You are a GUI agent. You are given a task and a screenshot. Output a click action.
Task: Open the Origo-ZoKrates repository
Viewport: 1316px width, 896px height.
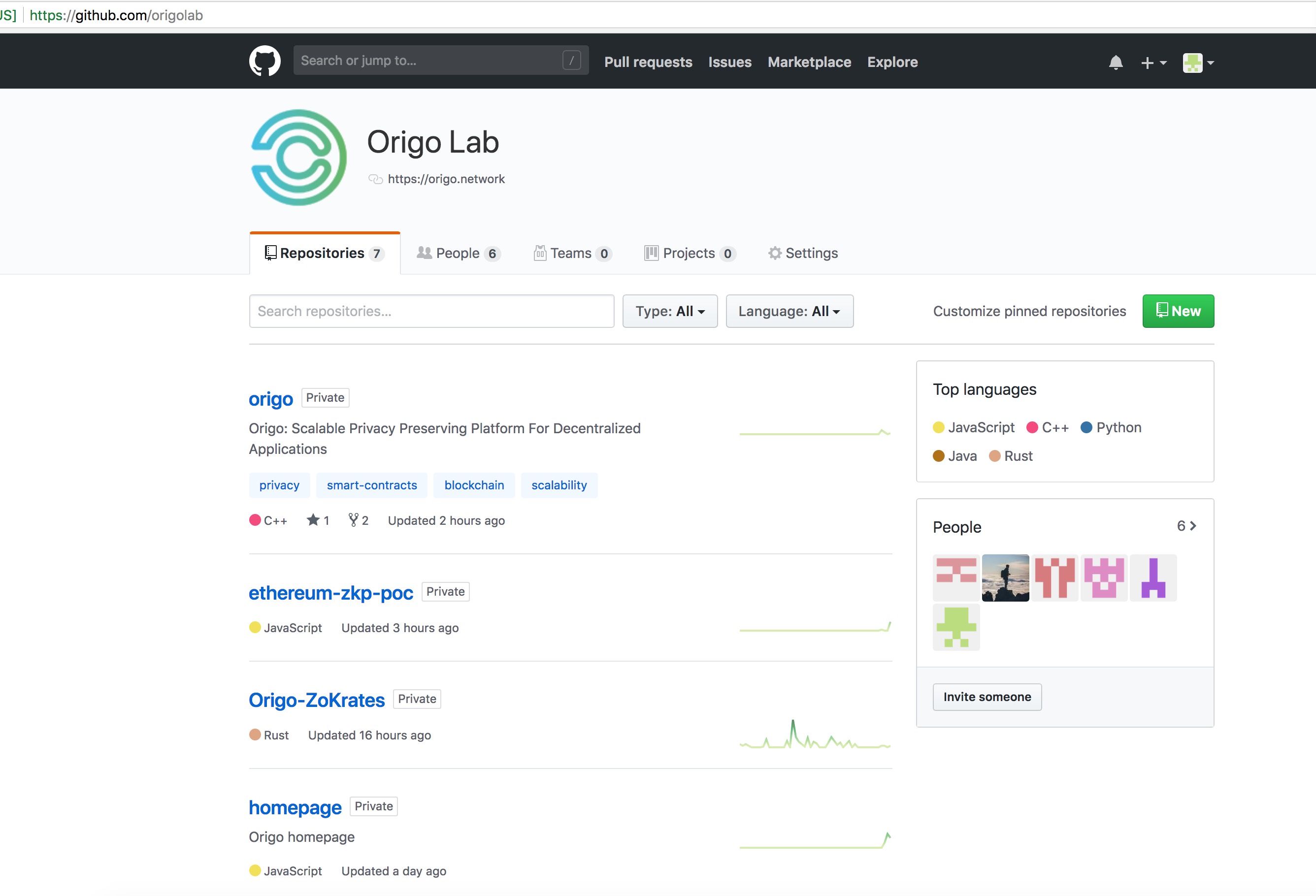click(x=317, y=700)
